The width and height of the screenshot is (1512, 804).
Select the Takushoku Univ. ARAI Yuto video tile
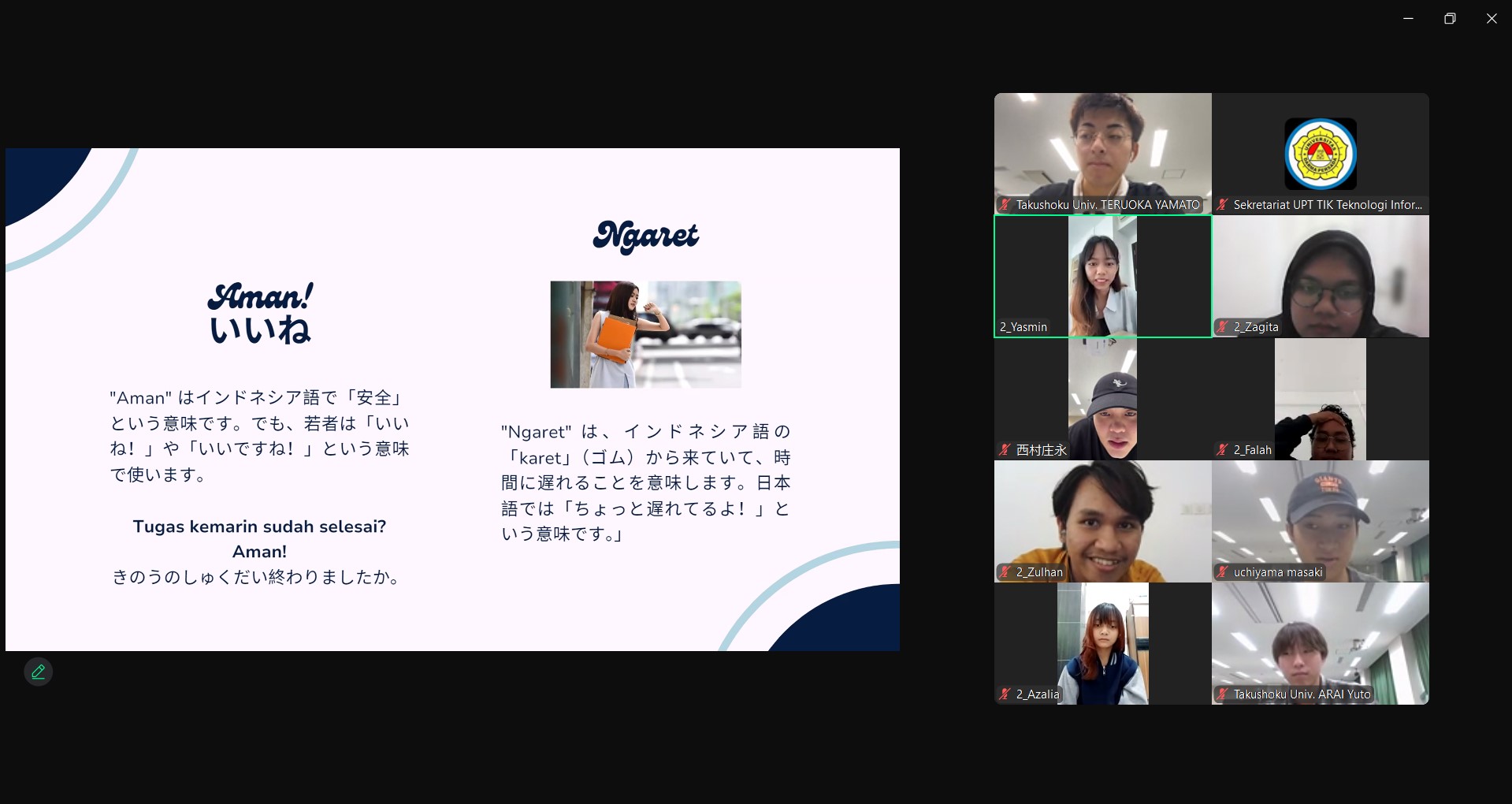(1321, 643)
